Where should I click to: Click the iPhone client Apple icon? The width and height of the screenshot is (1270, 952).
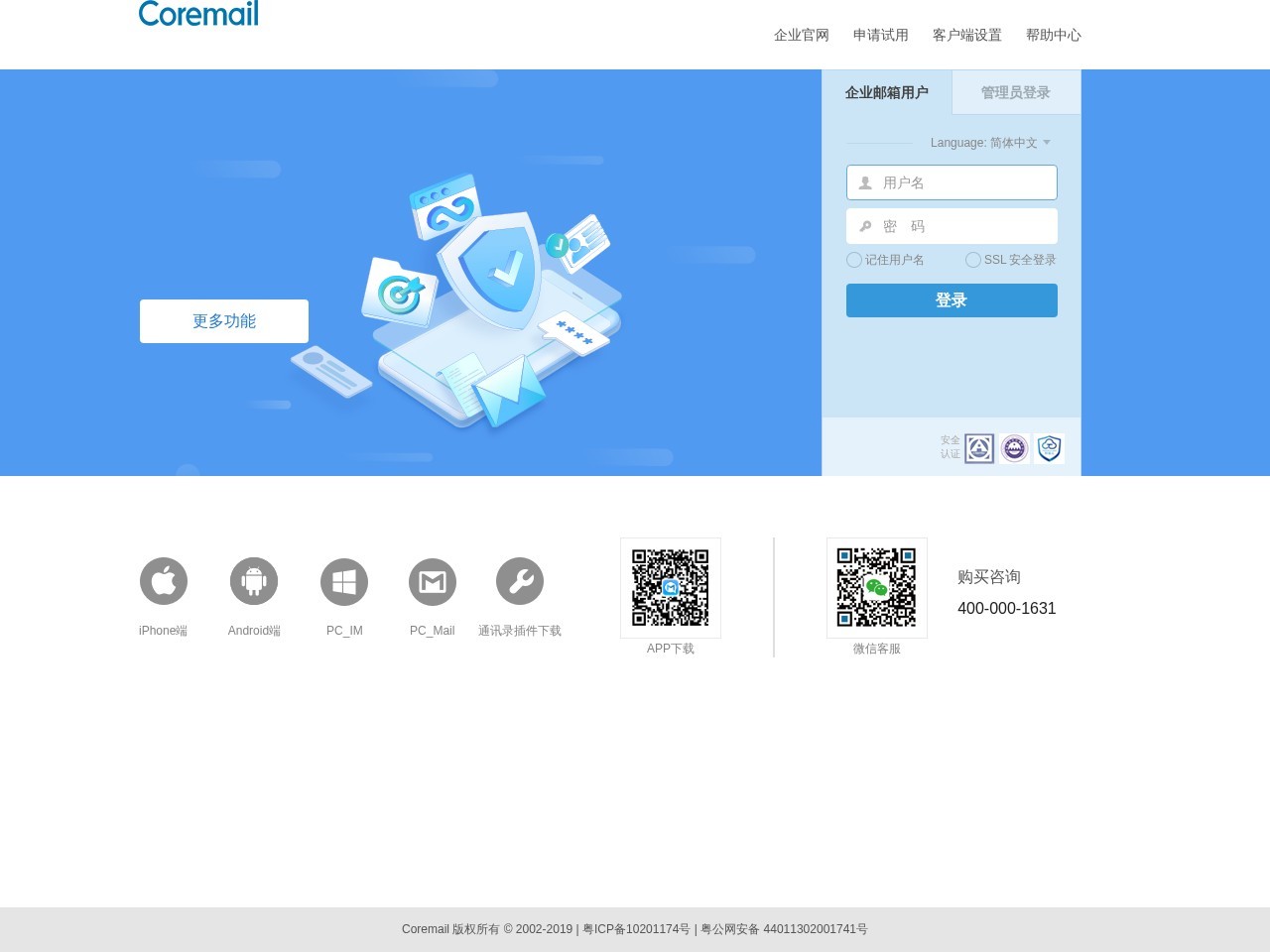[x=164, y=581]
